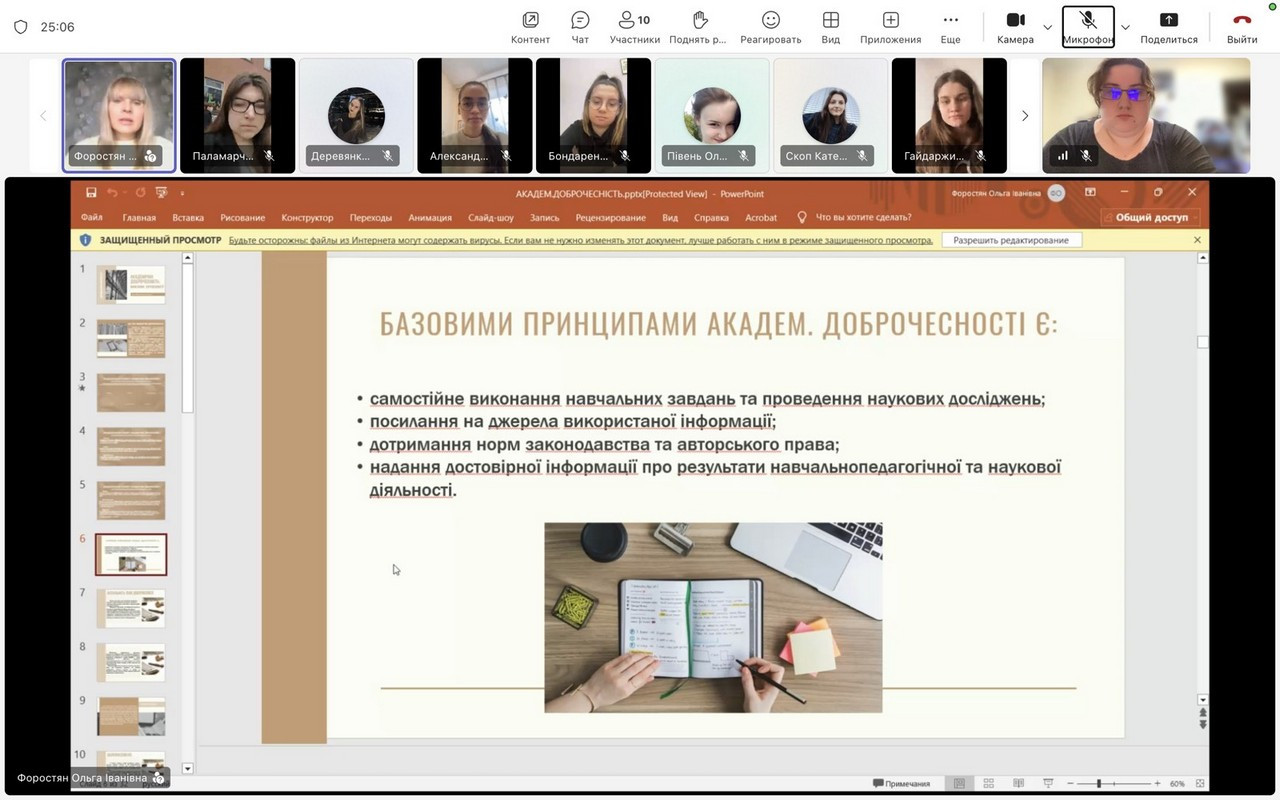Go to next slide double-arrow button

click(x=1202, y=725)
